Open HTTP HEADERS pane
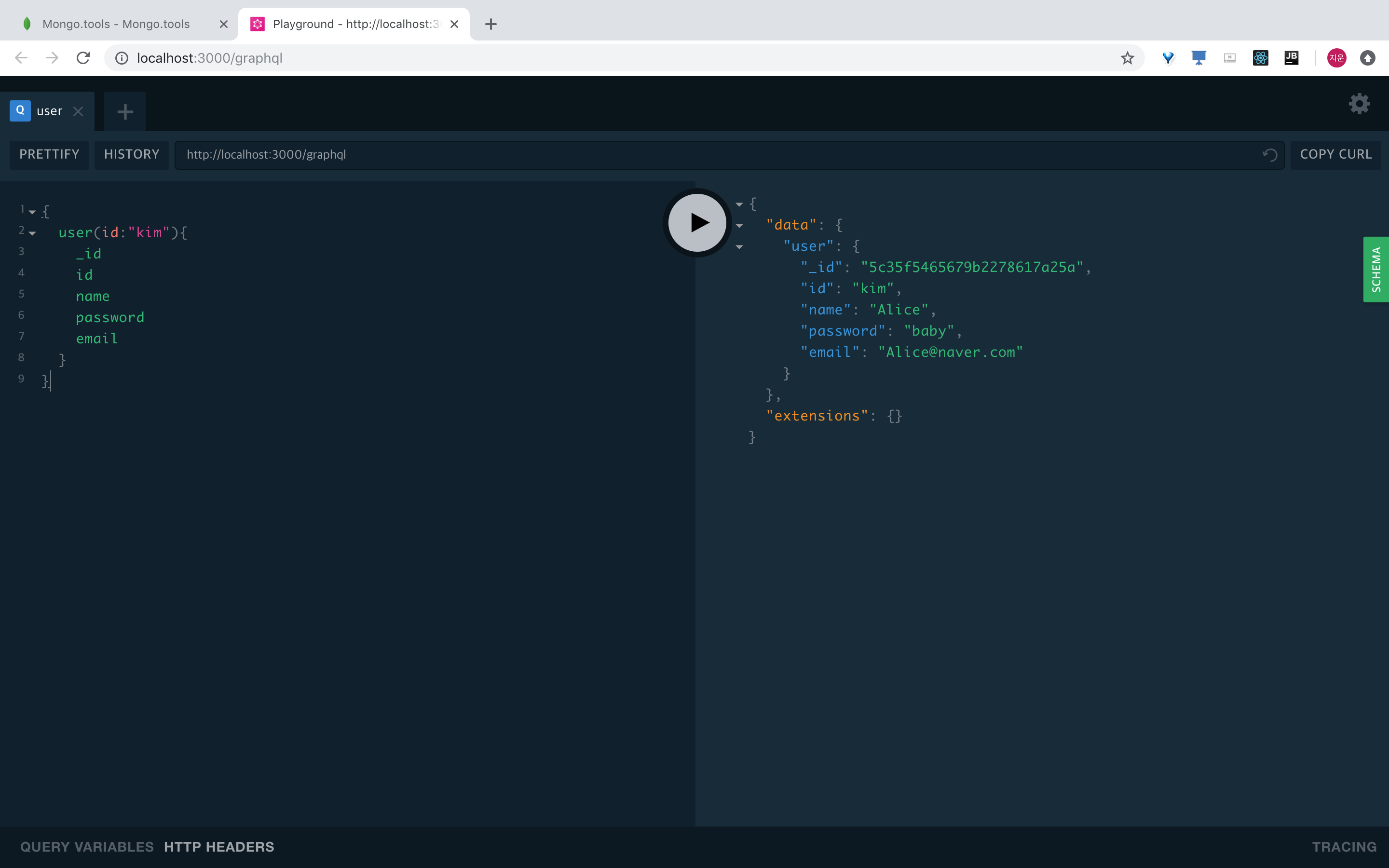This screenshot has height=868, width=1389. click(218, 847)
